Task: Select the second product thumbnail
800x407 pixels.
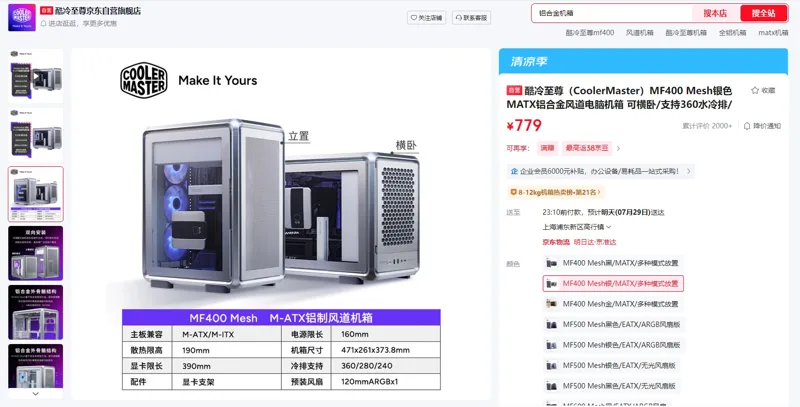Action: tap(36, 136)
